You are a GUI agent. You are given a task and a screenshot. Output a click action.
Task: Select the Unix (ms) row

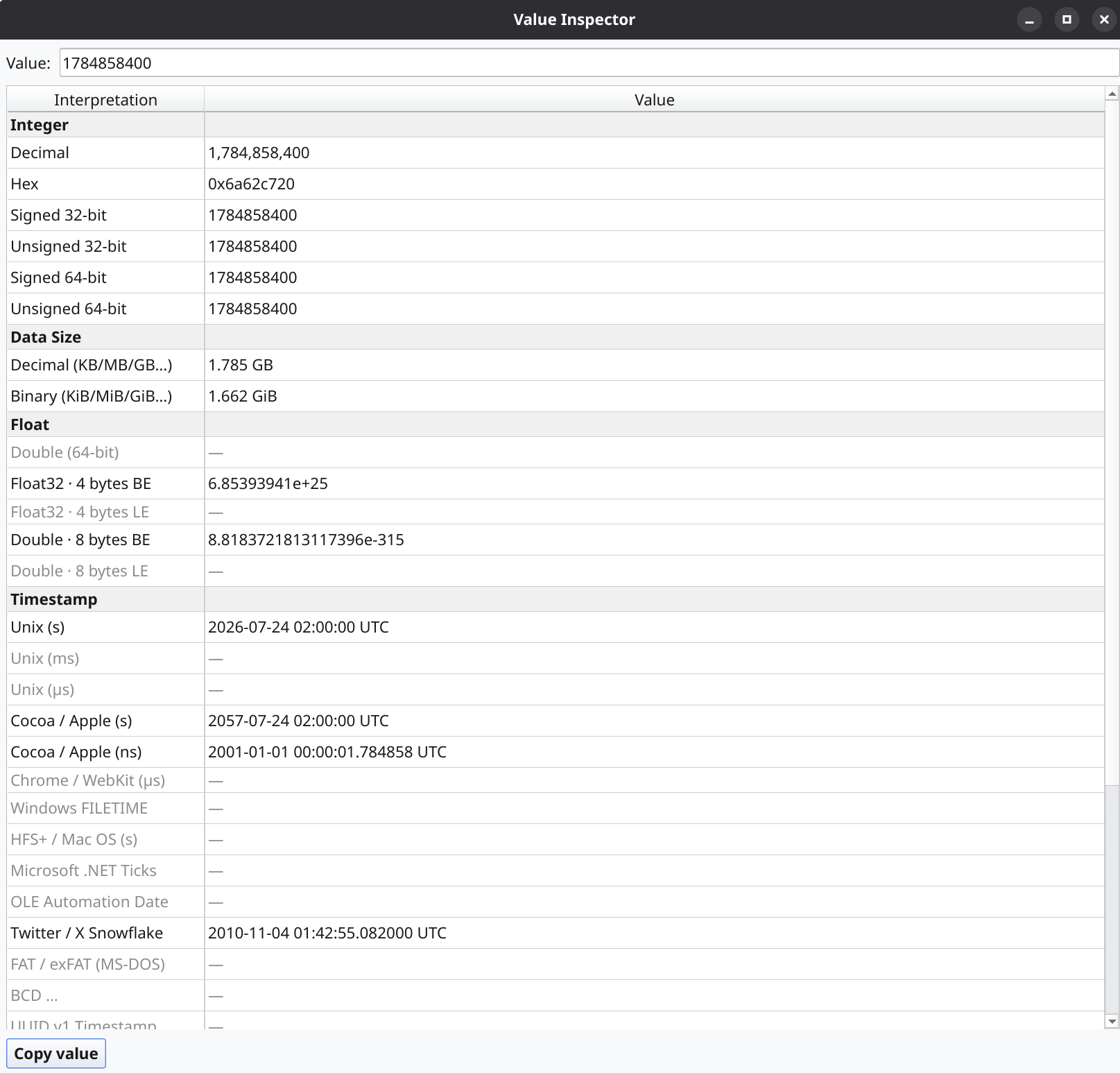555,658
